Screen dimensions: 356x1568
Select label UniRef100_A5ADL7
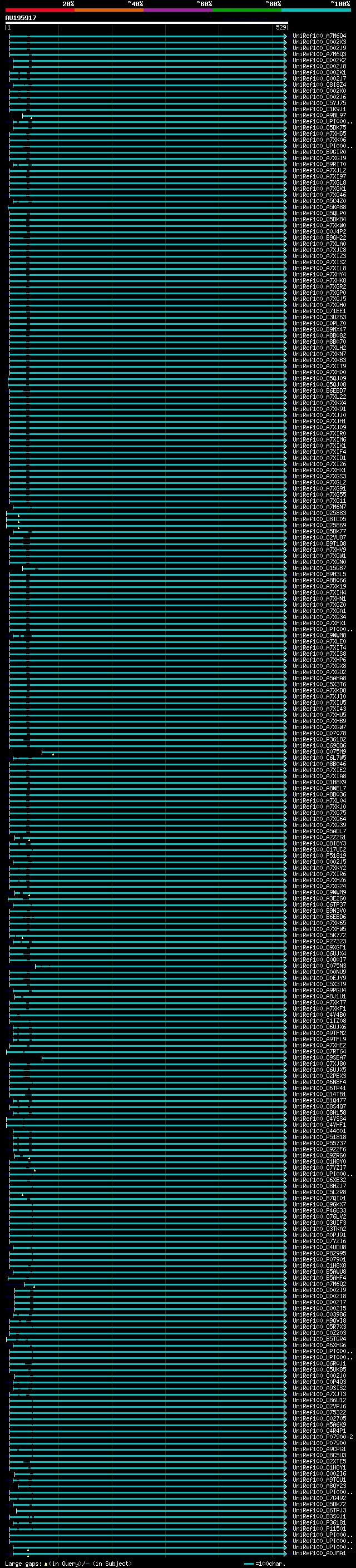(x=319, y=831)
